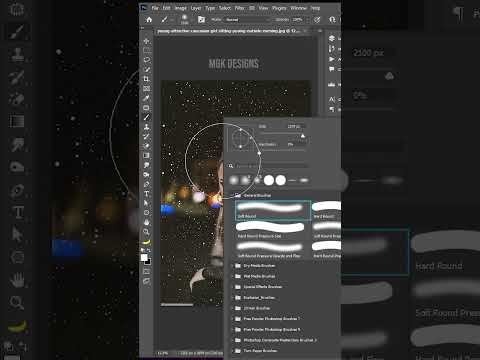Click the Home icon in options bar
The width and height of the screenshot is (480, 360).
coord(149,20)
